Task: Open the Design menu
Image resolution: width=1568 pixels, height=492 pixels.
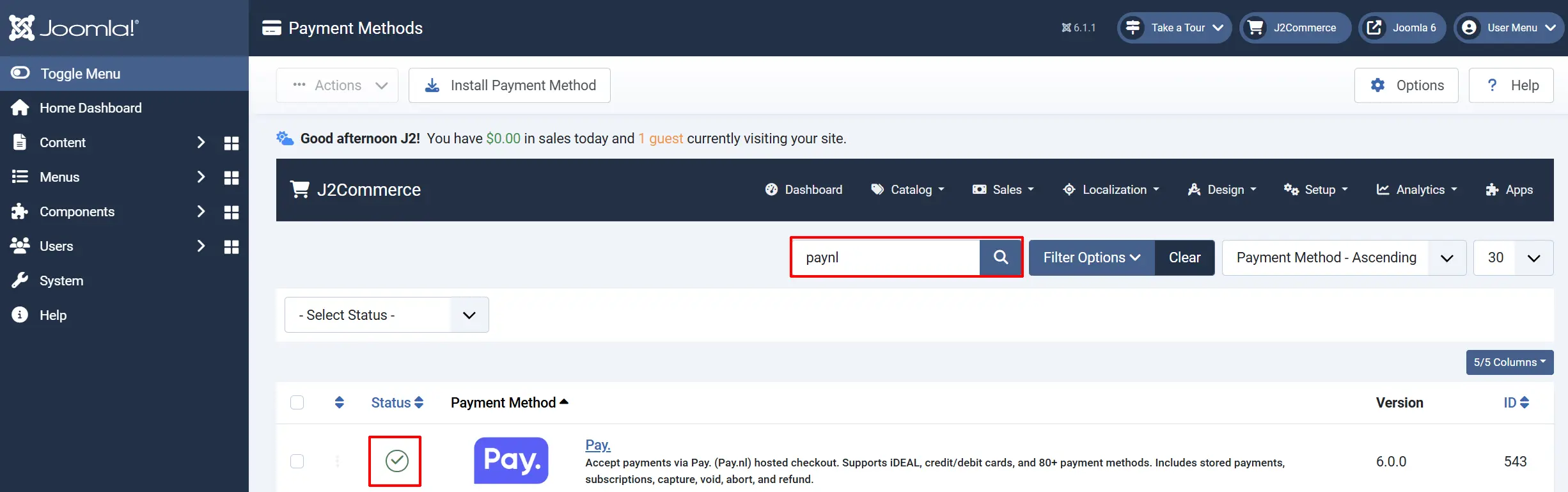Action: coord(1222,189)
